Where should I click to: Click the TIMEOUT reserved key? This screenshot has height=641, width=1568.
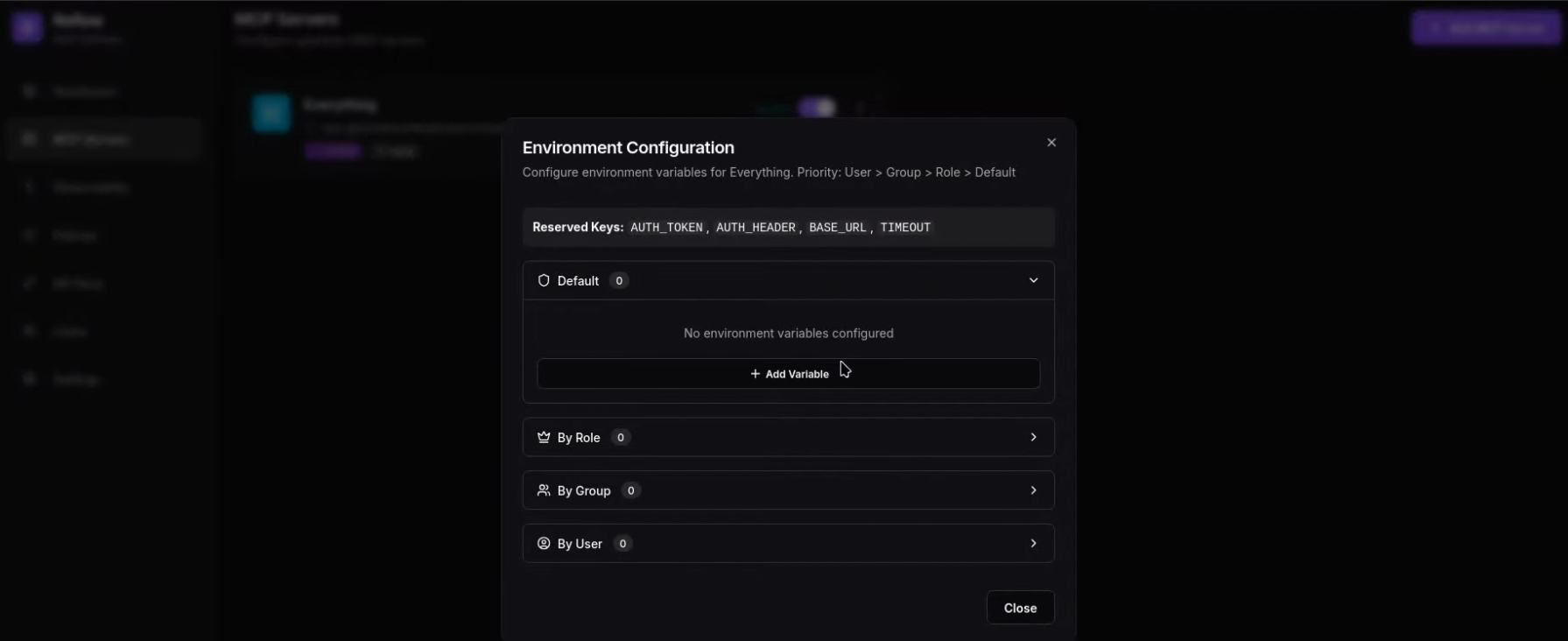coord(905,228)
